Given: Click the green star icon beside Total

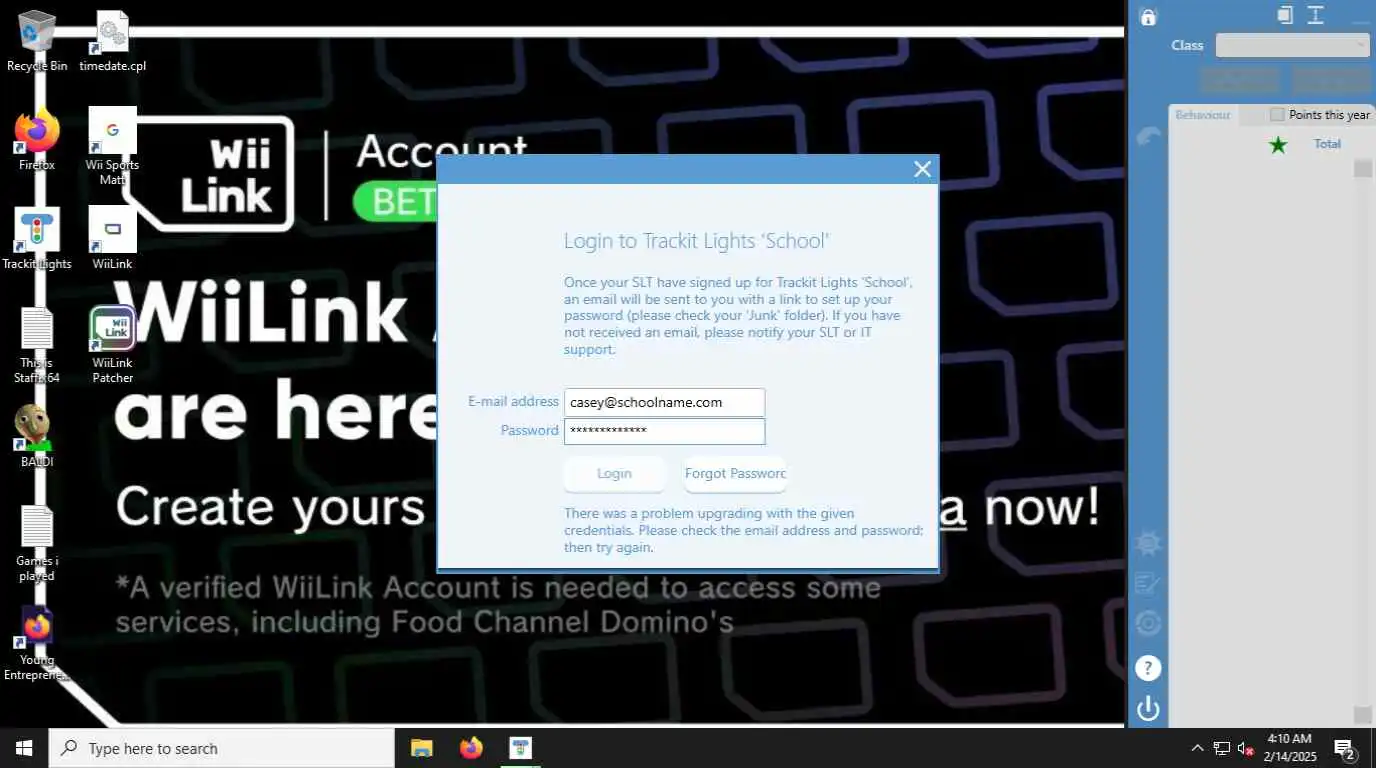Looking at the screenshot, I should coord(1278,145).
